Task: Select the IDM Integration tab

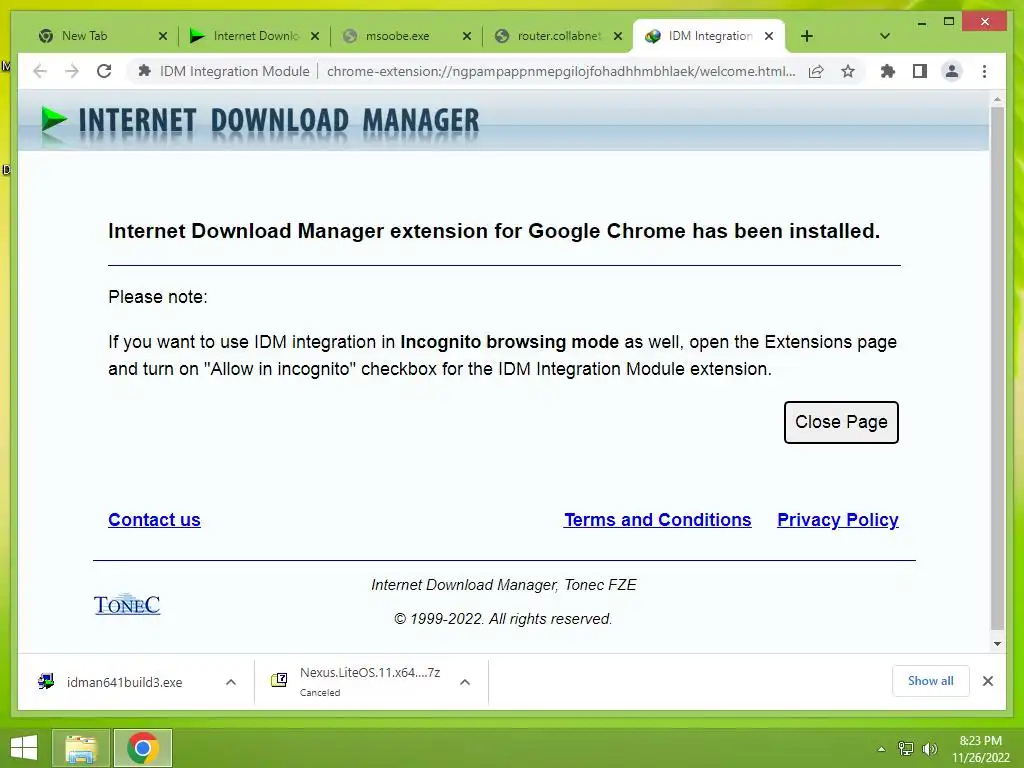Action: coord(709,36)
